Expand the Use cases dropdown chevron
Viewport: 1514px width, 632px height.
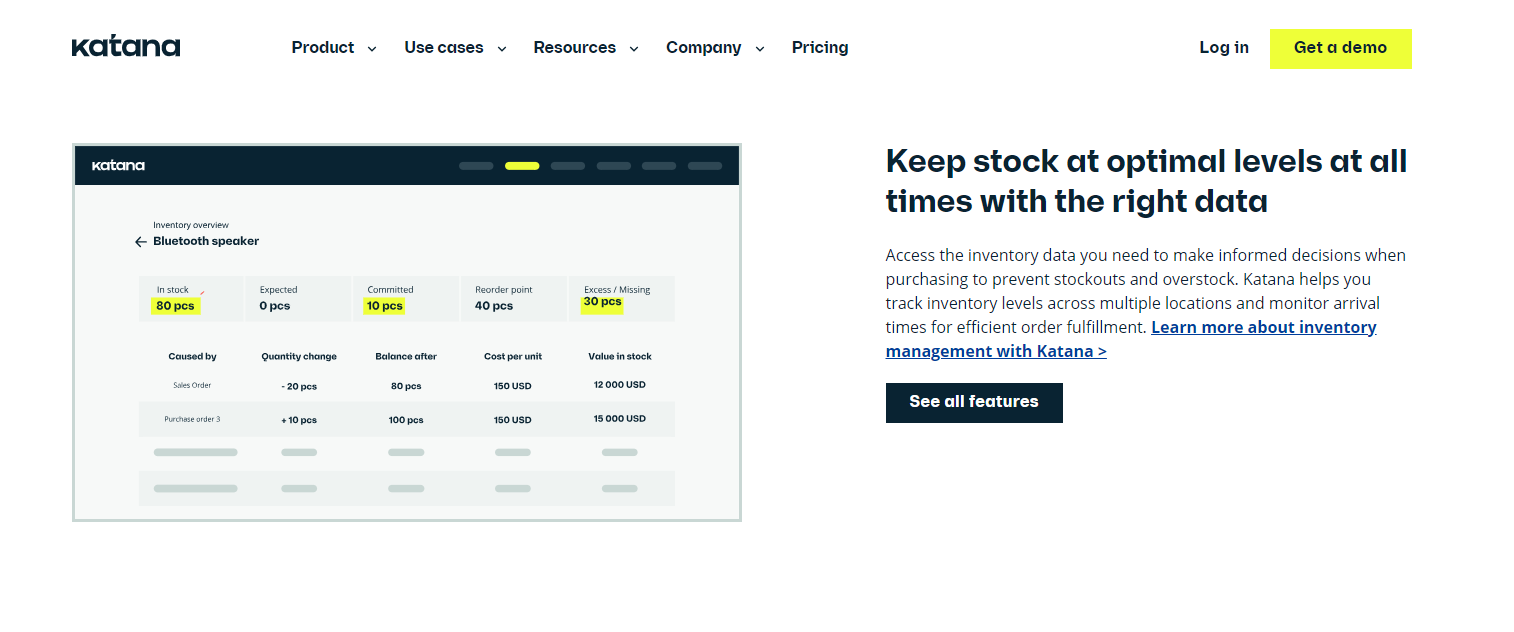point(502,48)
